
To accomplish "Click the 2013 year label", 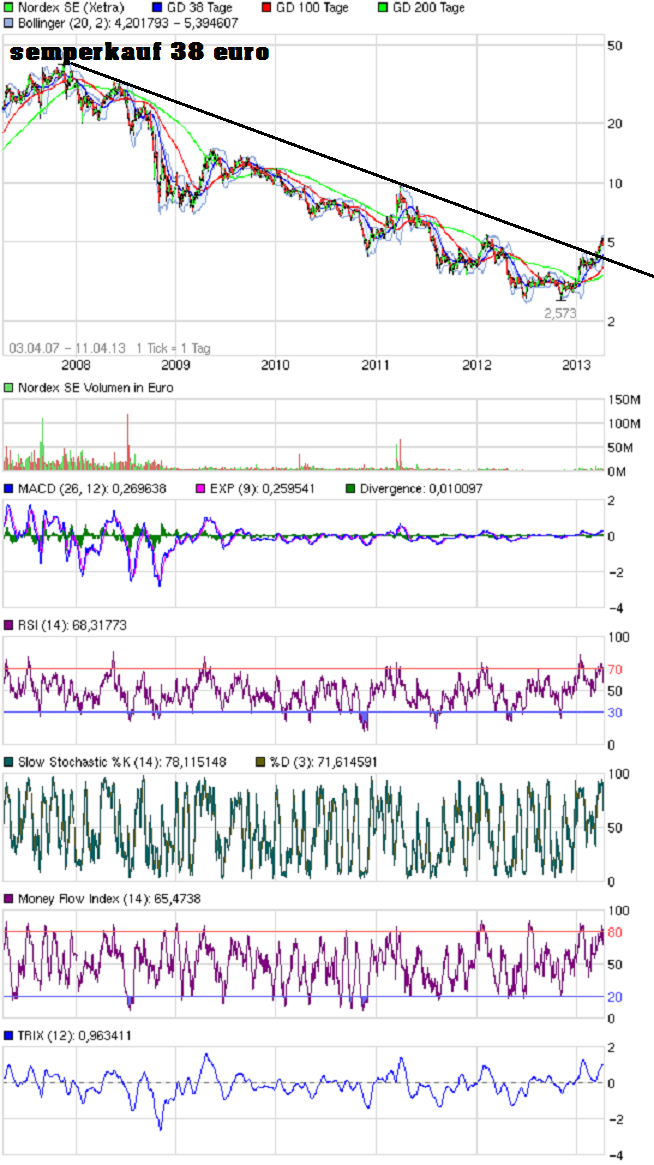I will click(577, 364).
